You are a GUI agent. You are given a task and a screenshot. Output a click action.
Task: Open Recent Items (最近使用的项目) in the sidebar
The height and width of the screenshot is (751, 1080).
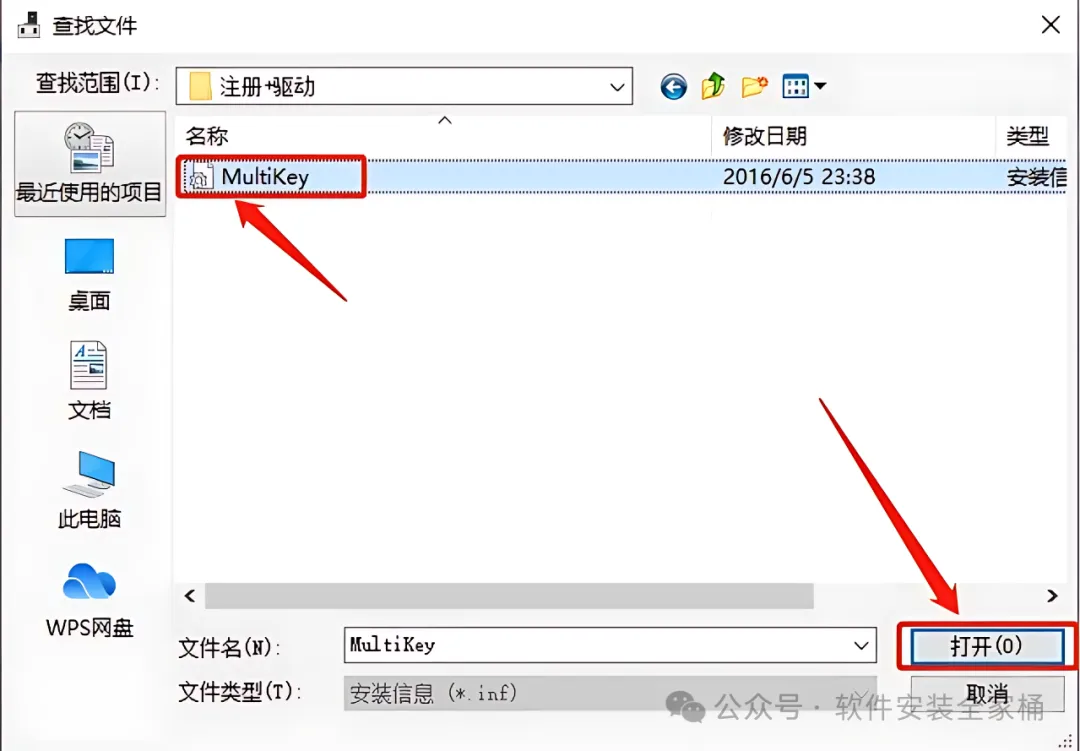click(90, 163)
